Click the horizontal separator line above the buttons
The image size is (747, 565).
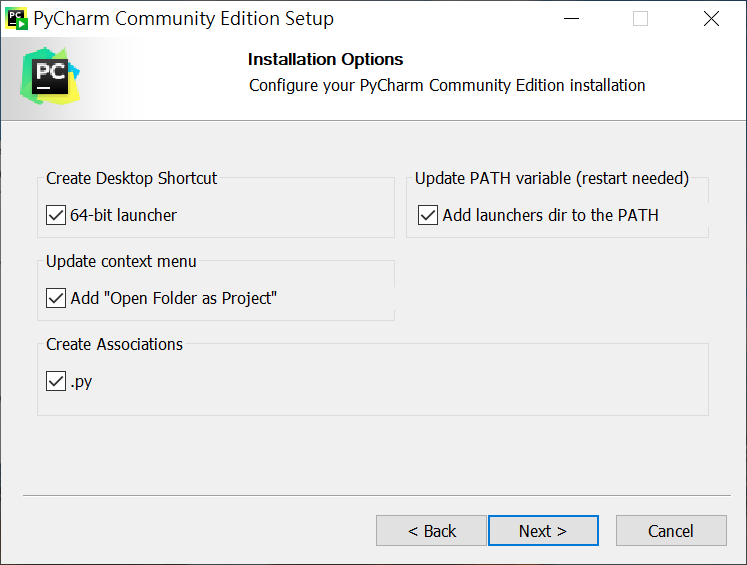coord(372,495)
